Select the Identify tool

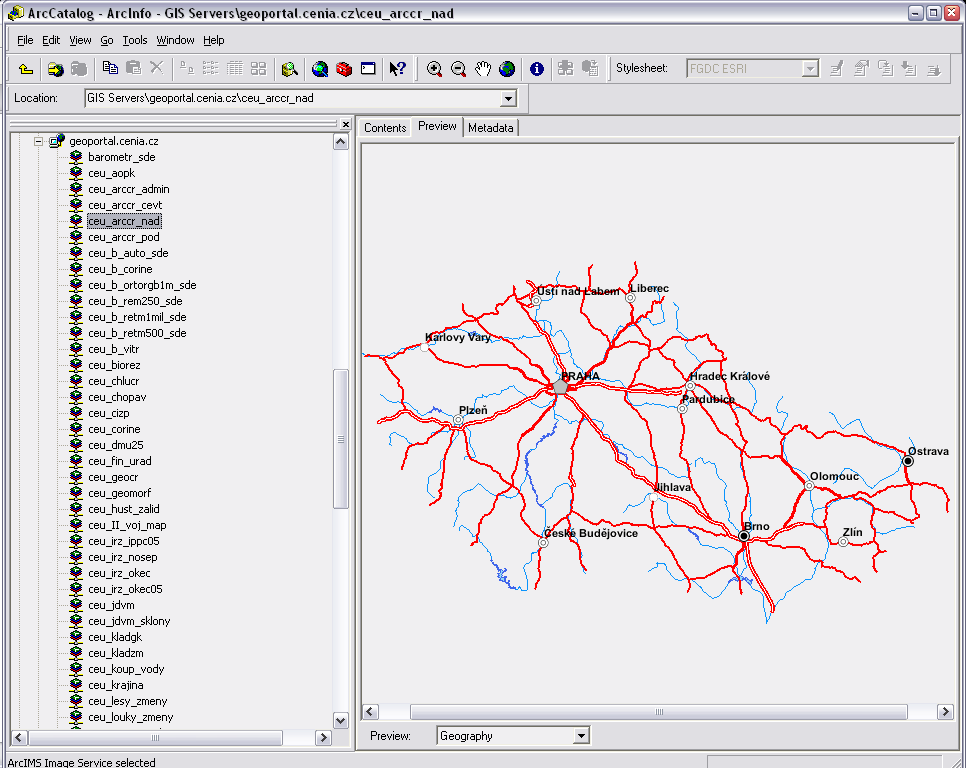[x=537, y=69]
